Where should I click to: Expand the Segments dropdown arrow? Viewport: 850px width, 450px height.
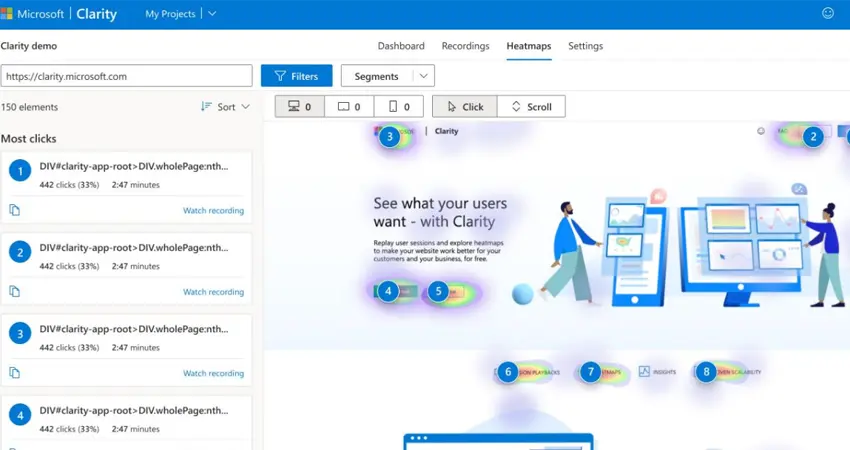coord(423,76)
